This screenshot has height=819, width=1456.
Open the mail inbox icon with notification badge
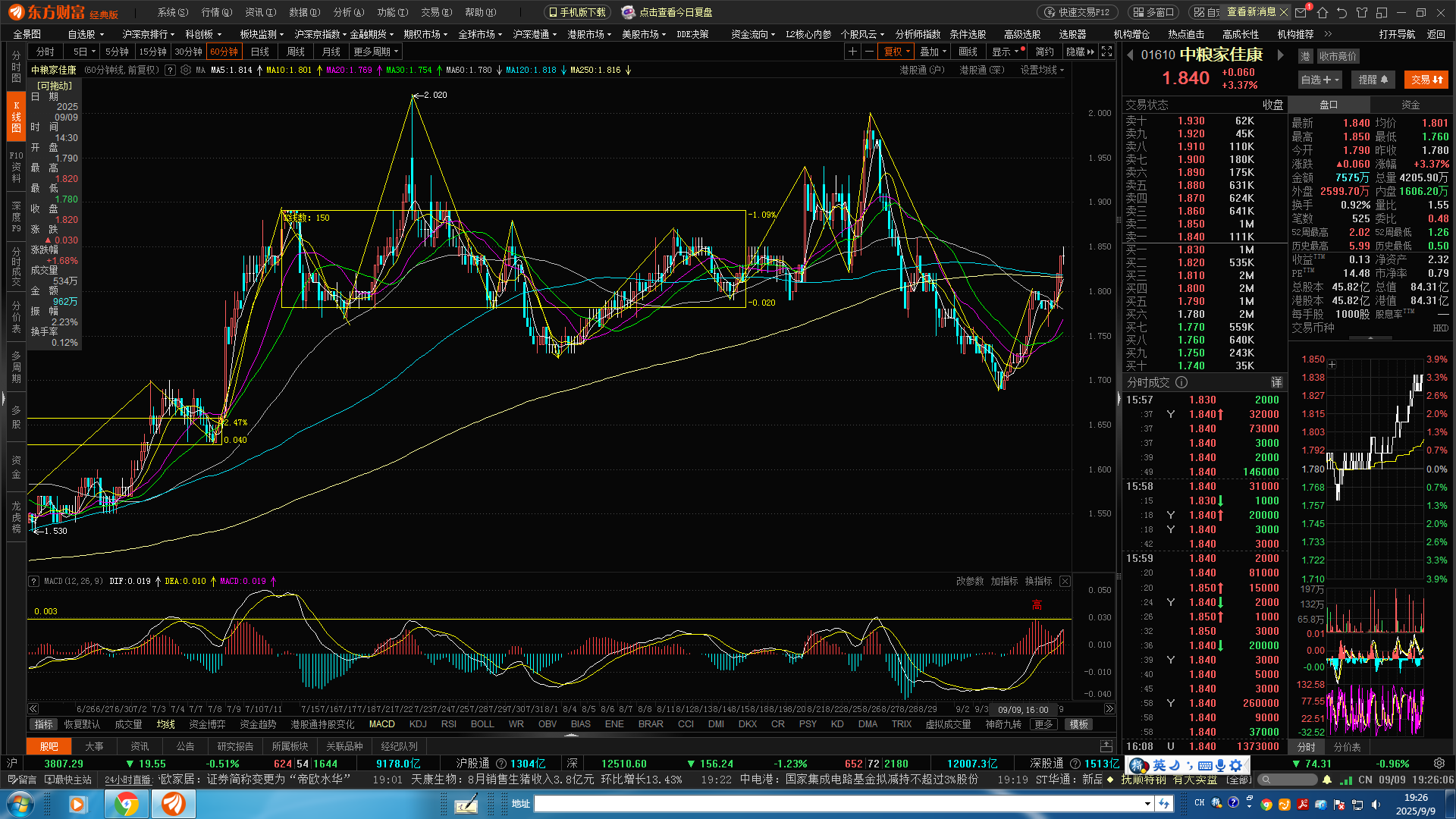point(1301,12)
